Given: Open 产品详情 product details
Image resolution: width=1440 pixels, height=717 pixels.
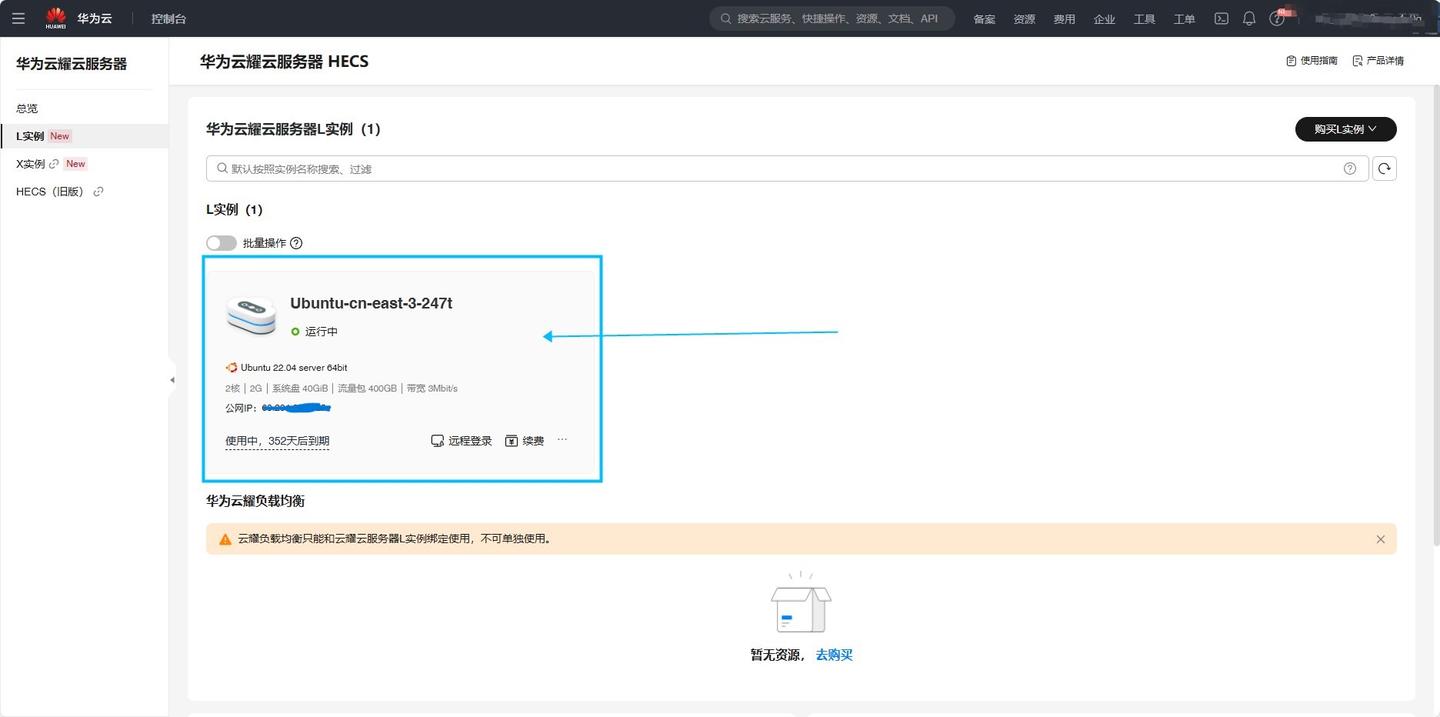Looking at the screenshot, I should pyautogui.click(x=1378, y=61).
